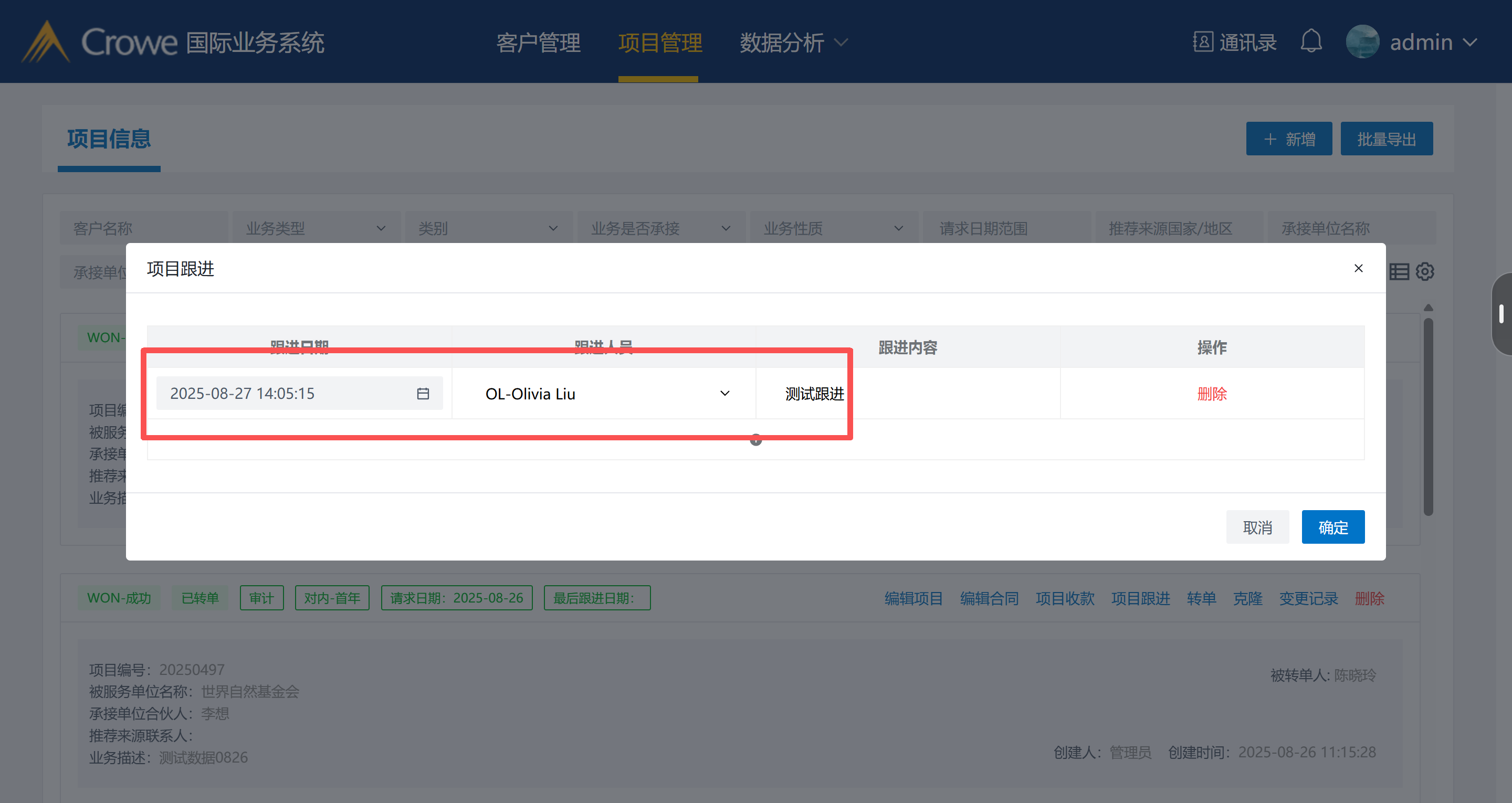Image resolution: width=1512 pixels, height=803 pixels.
Task: Open the admin user dropdown arrow
Action: (1471, 43)
